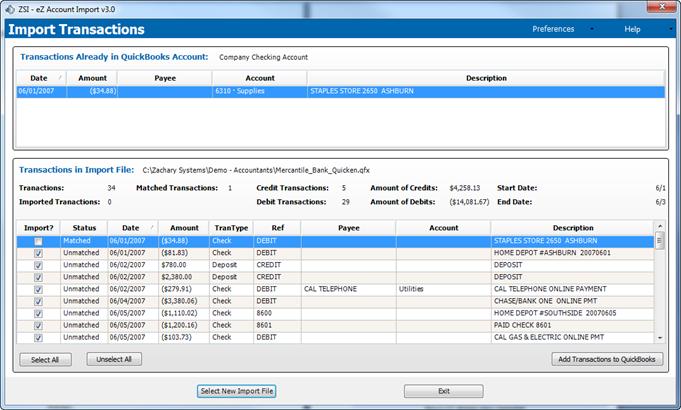Untick Import checkbox for CHASE/BANK ONE row
Screen dimensions: 681x410
click(x=38, y=301)
